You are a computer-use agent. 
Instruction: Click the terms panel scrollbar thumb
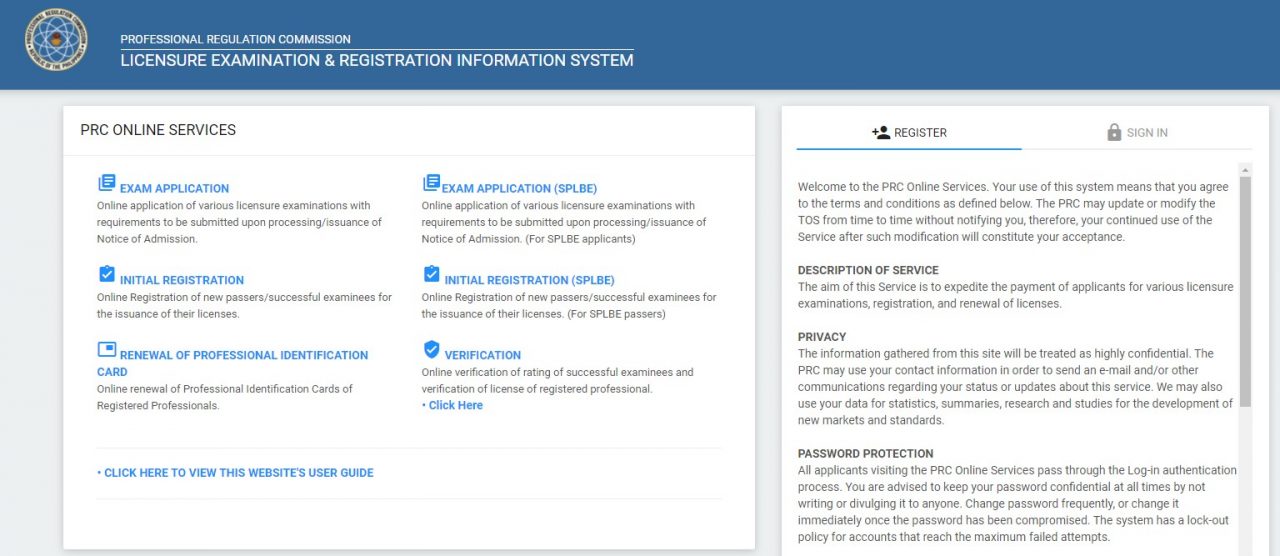[1245, 291]
